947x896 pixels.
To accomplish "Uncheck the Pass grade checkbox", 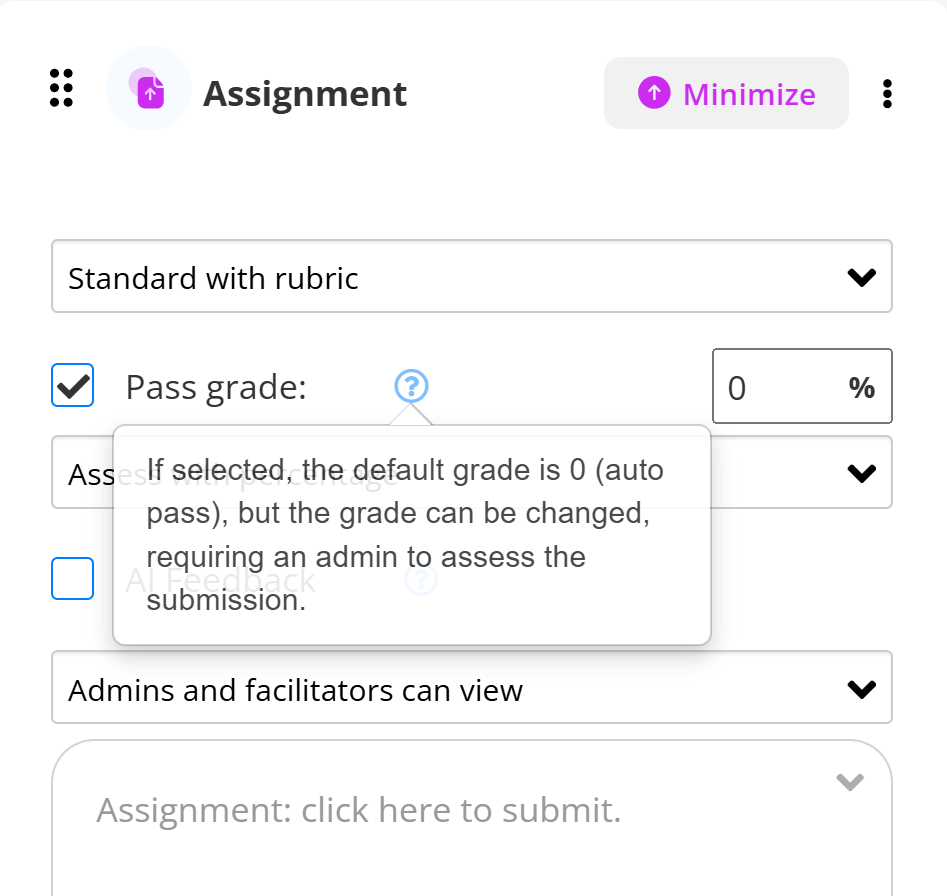I will [x=73, y=386].
